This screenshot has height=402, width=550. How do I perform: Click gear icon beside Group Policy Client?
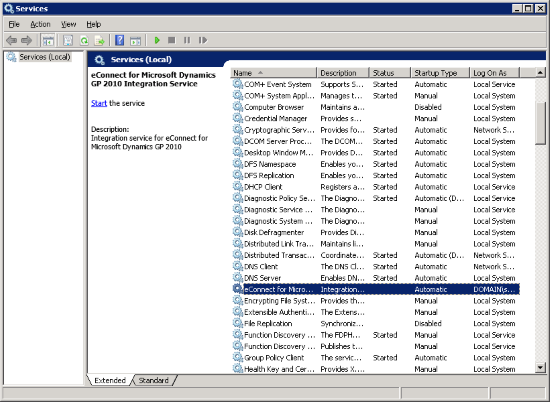(238, 357)
